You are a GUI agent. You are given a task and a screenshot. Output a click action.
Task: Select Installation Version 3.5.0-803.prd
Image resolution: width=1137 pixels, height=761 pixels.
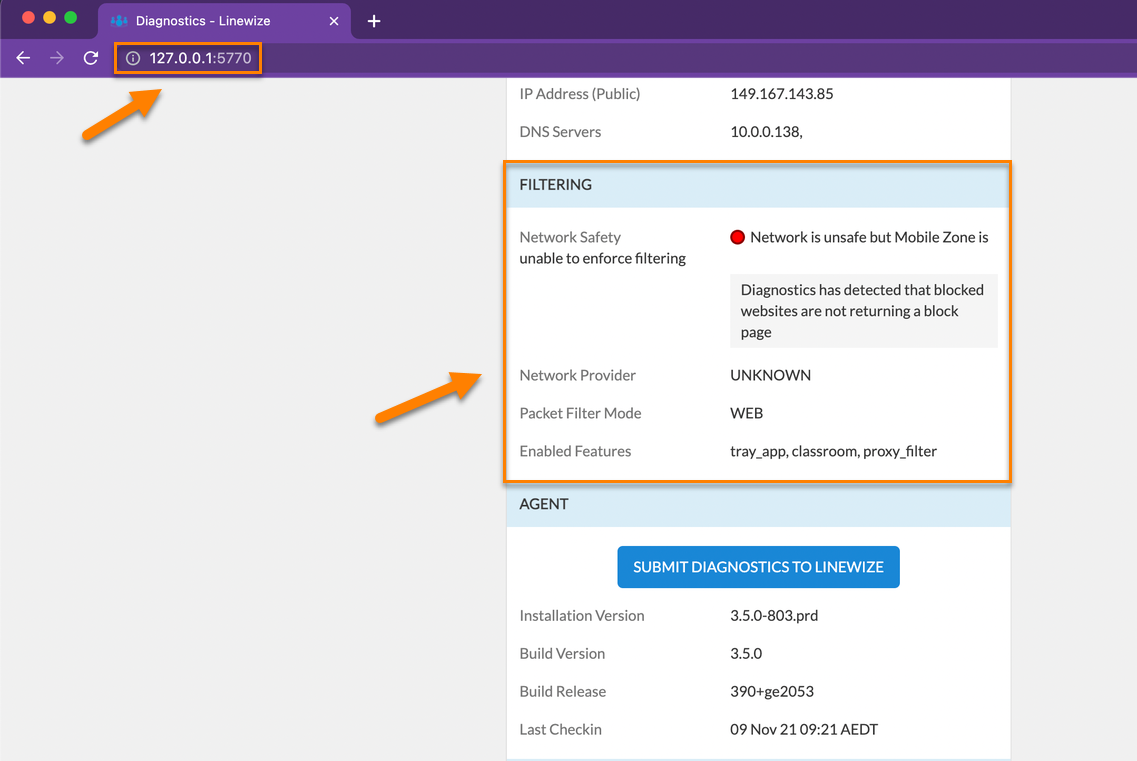click(x=774, y=616)
